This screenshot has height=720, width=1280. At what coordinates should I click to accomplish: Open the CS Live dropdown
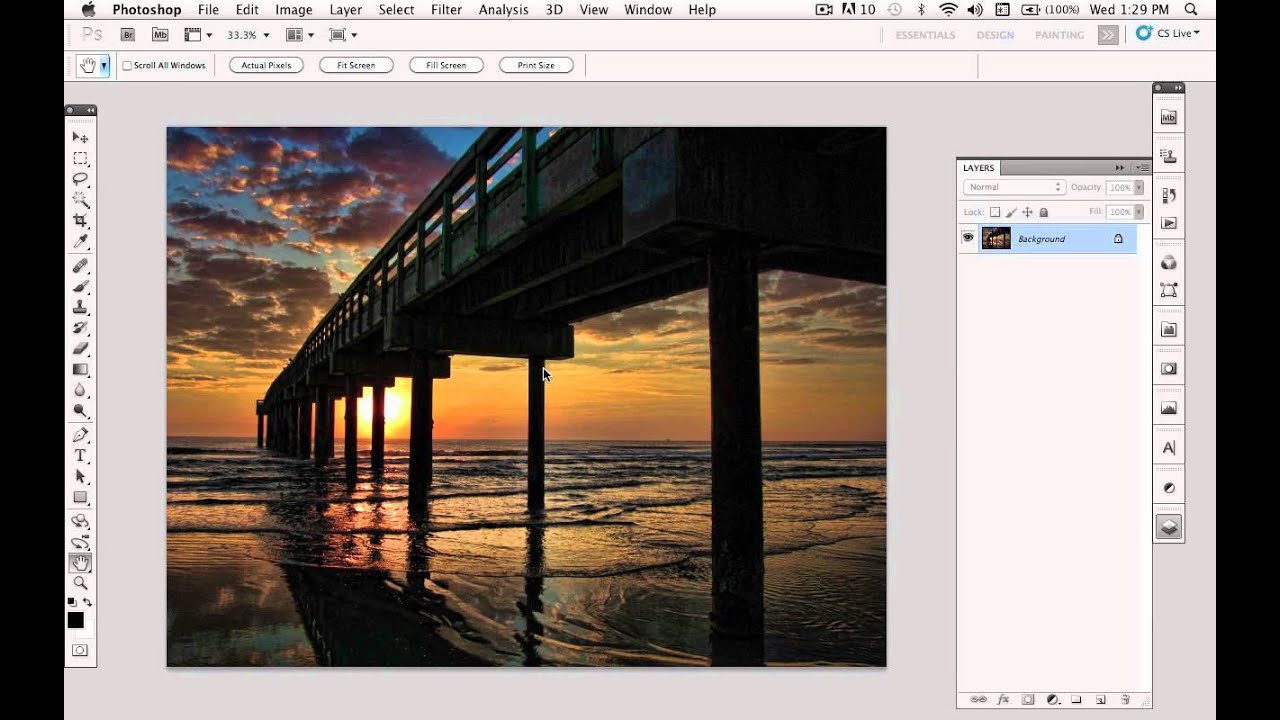[x=1170, y=33]
